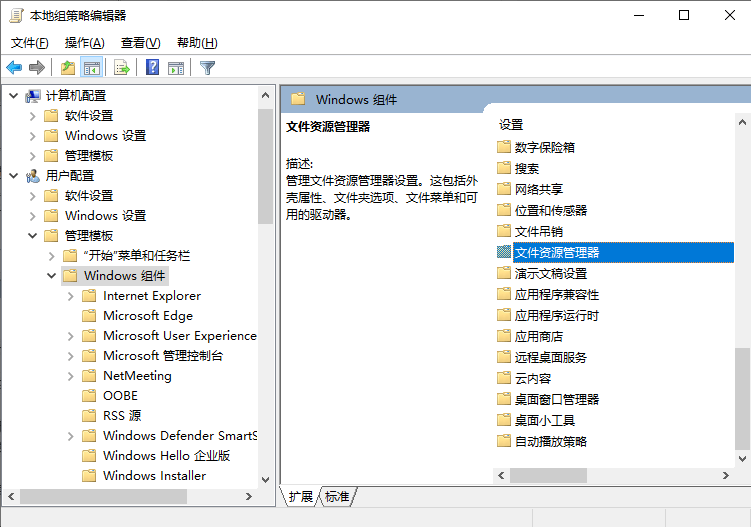
Task: Switch to the 标准 tab
Action: 337,497
